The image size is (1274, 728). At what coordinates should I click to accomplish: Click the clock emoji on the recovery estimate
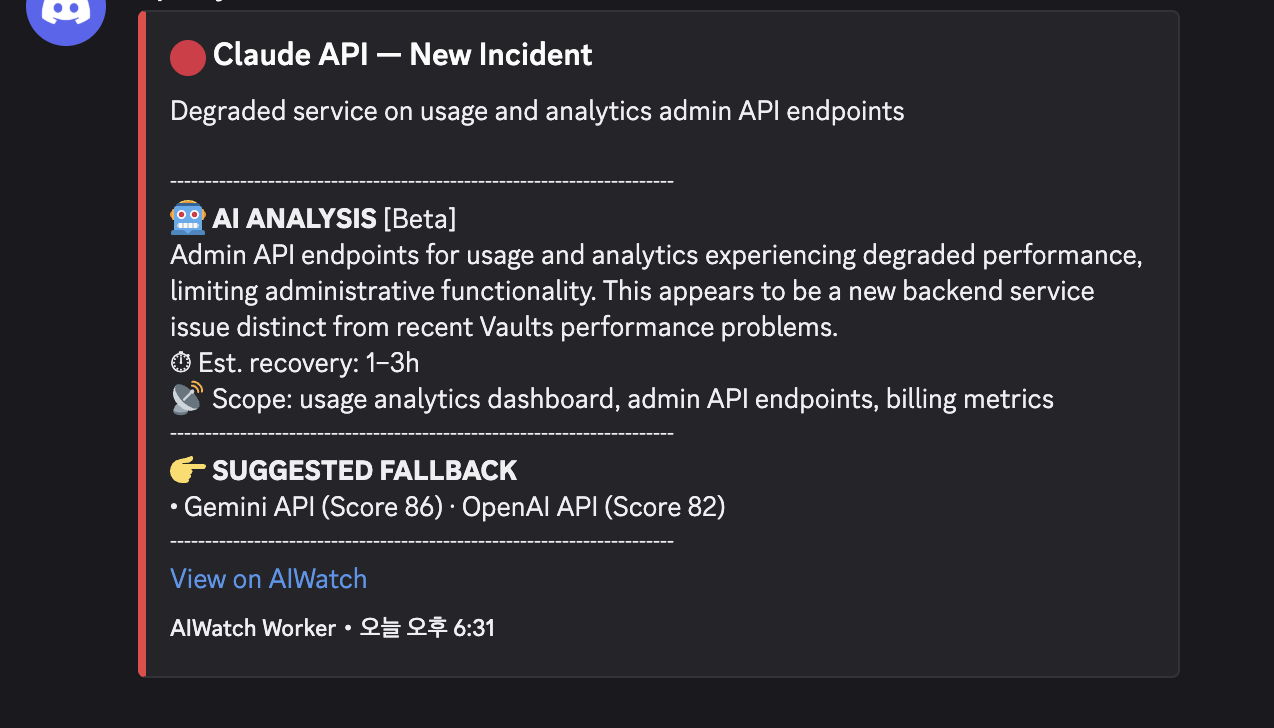(181, 362)
